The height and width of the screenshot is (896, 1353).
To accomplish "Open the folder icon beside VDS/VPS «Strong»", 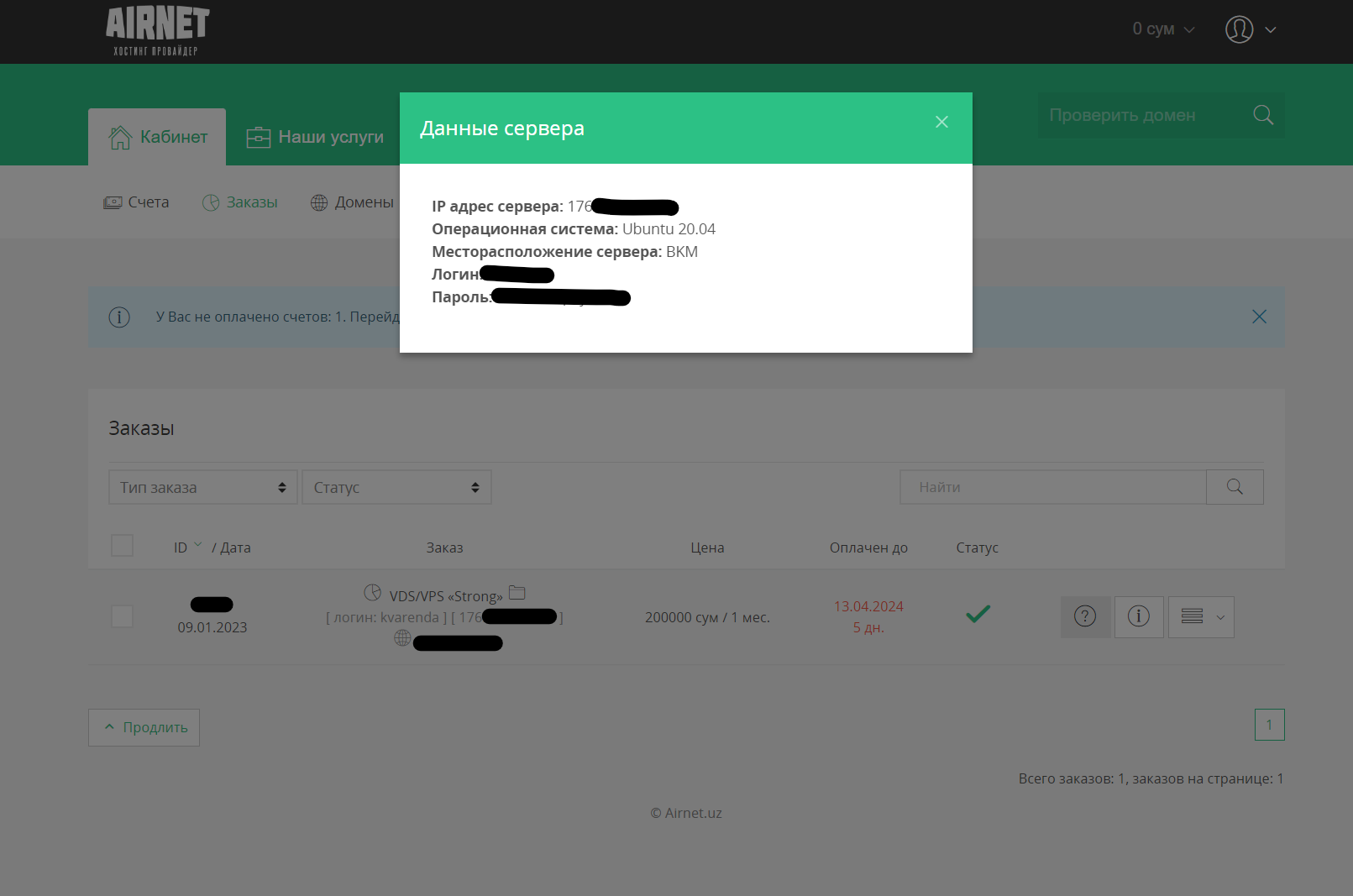I will click(x=517, y=593).
